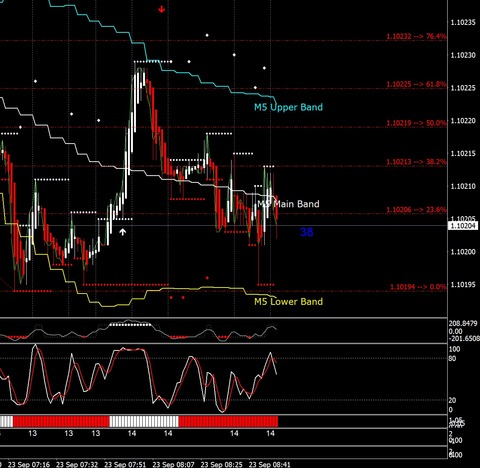Click the 1.10210 price axis value
Screen dimensions: 480x468
click(x=463, y=186)
